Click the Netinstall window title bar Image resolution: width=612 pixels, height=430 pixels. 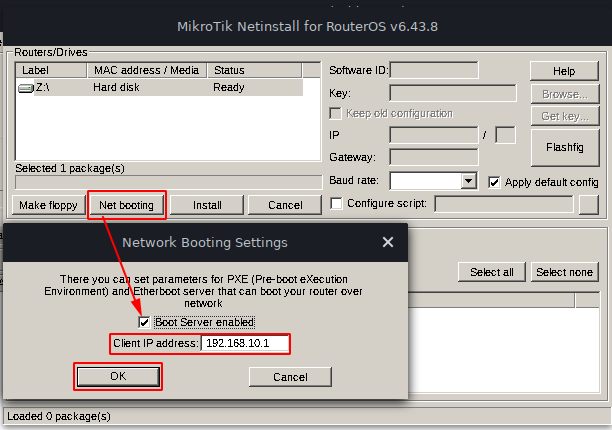[307, 27]
